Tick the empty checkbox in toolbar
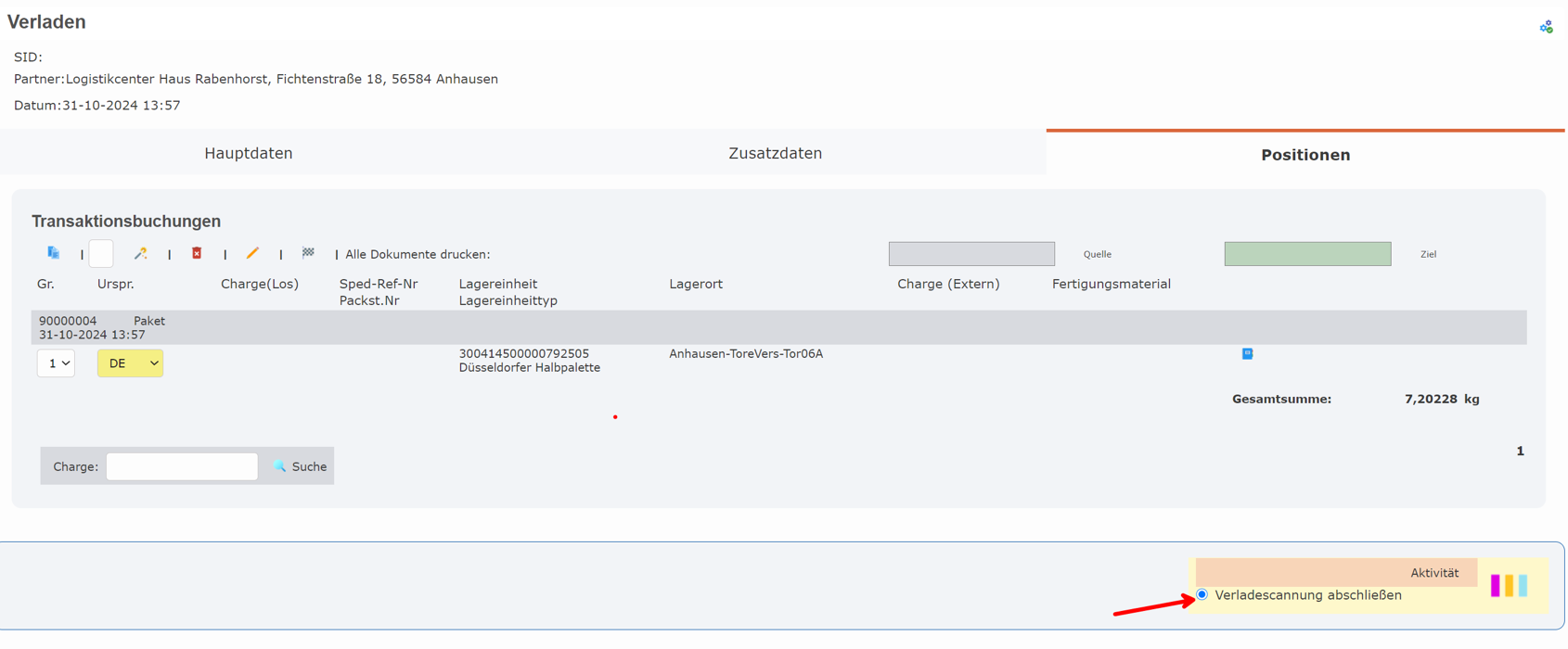The height and width of the screenshot is (649, 1568). (x=101, y=253)
